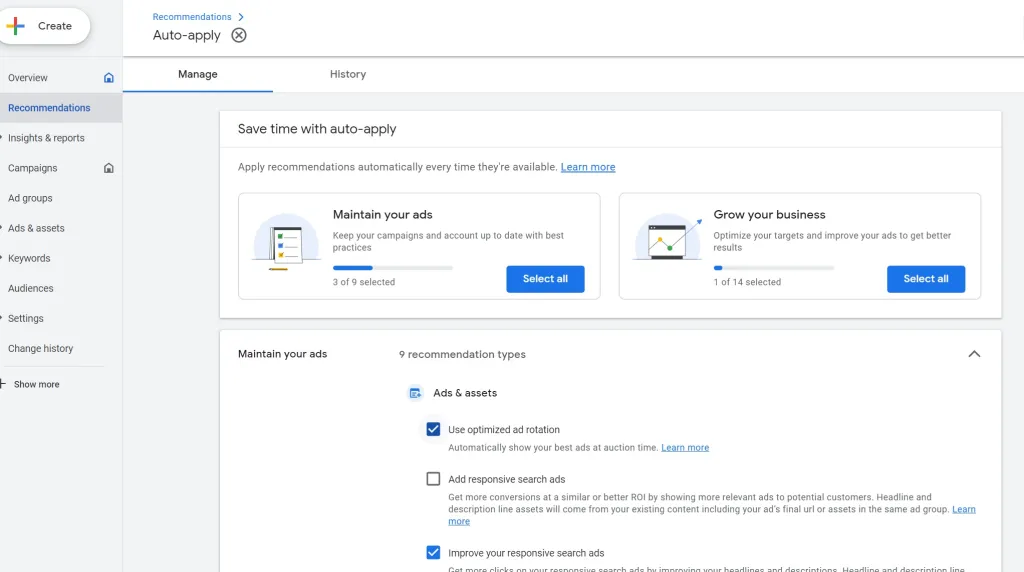
Task: Click the colorful plus Create icon
Action: click(x=15, y=26)
